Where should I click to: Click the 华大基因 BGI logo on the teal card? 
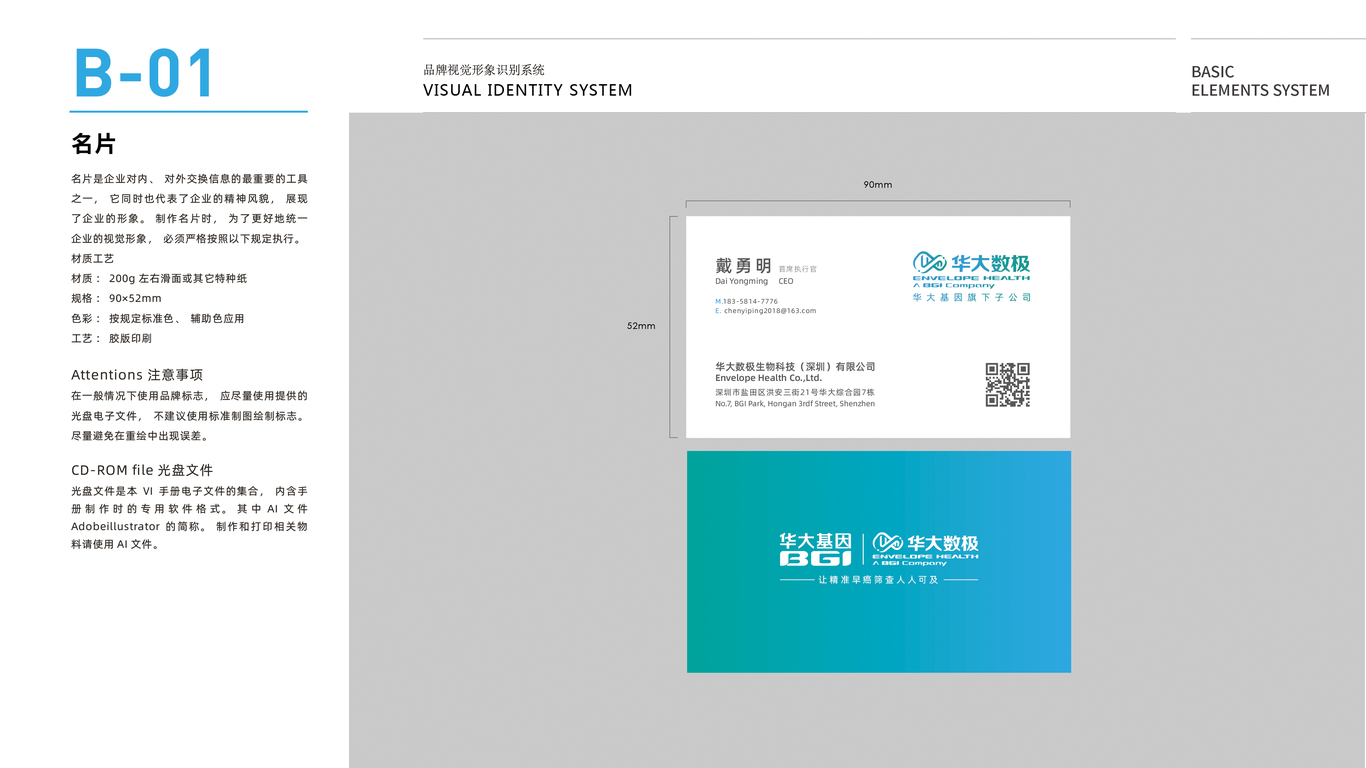(815, 550)
